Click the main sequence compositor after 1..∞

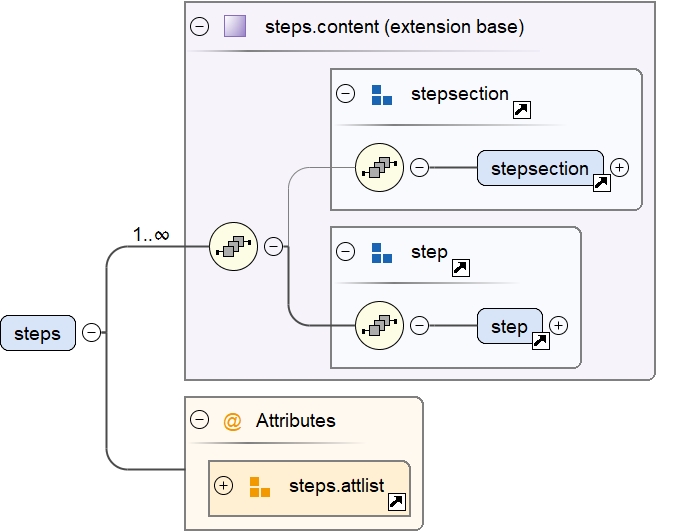point(233,246)
